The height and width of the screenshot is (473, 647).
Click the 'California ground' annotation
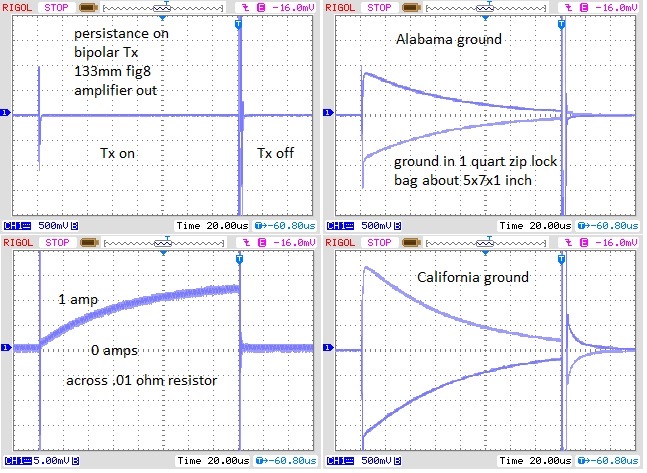[473, 277]
